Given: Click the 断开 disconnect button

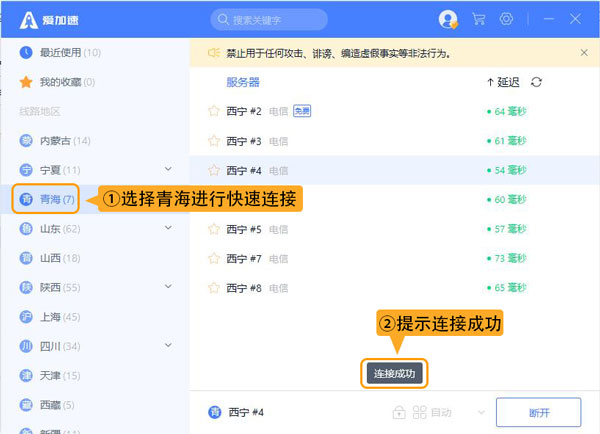Looking at the screenshot, I should pyautogui.click(x=539, y=412).
